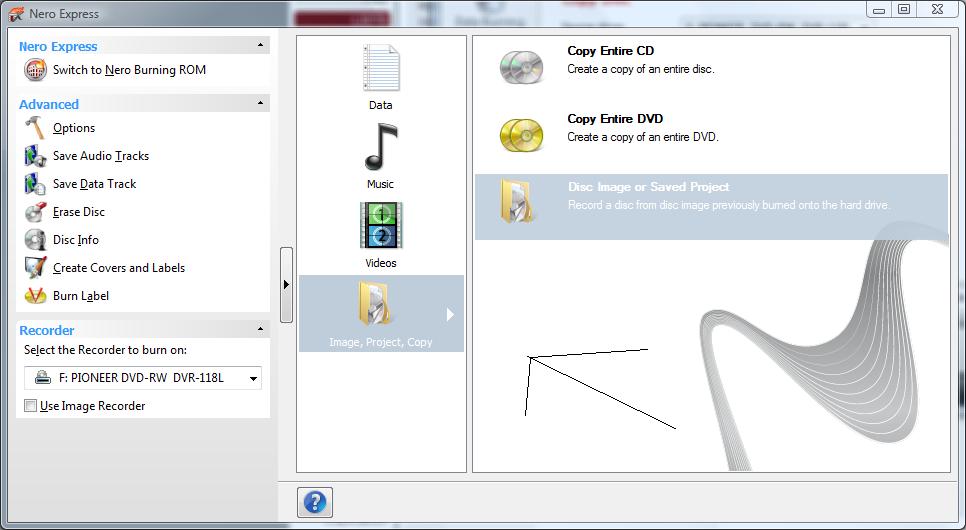This screenshot has width=966, height=530.
Task: Select Copy Entire CD title
Action: pos(611,51)
